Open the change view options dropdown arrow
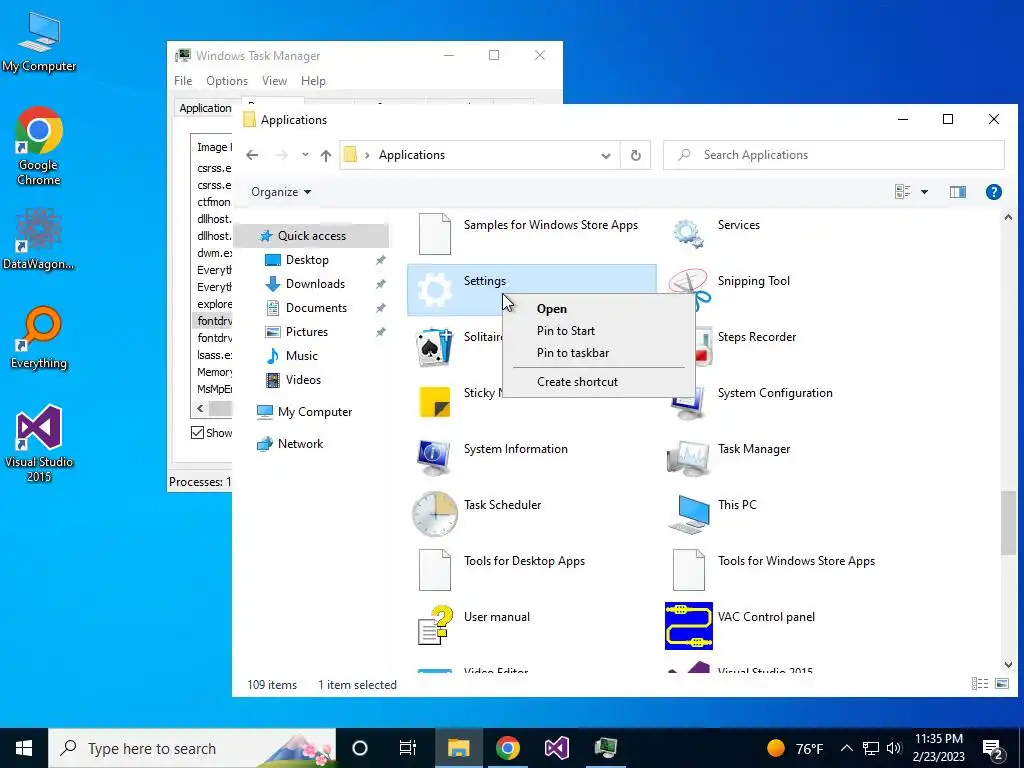 coord(924,192)
